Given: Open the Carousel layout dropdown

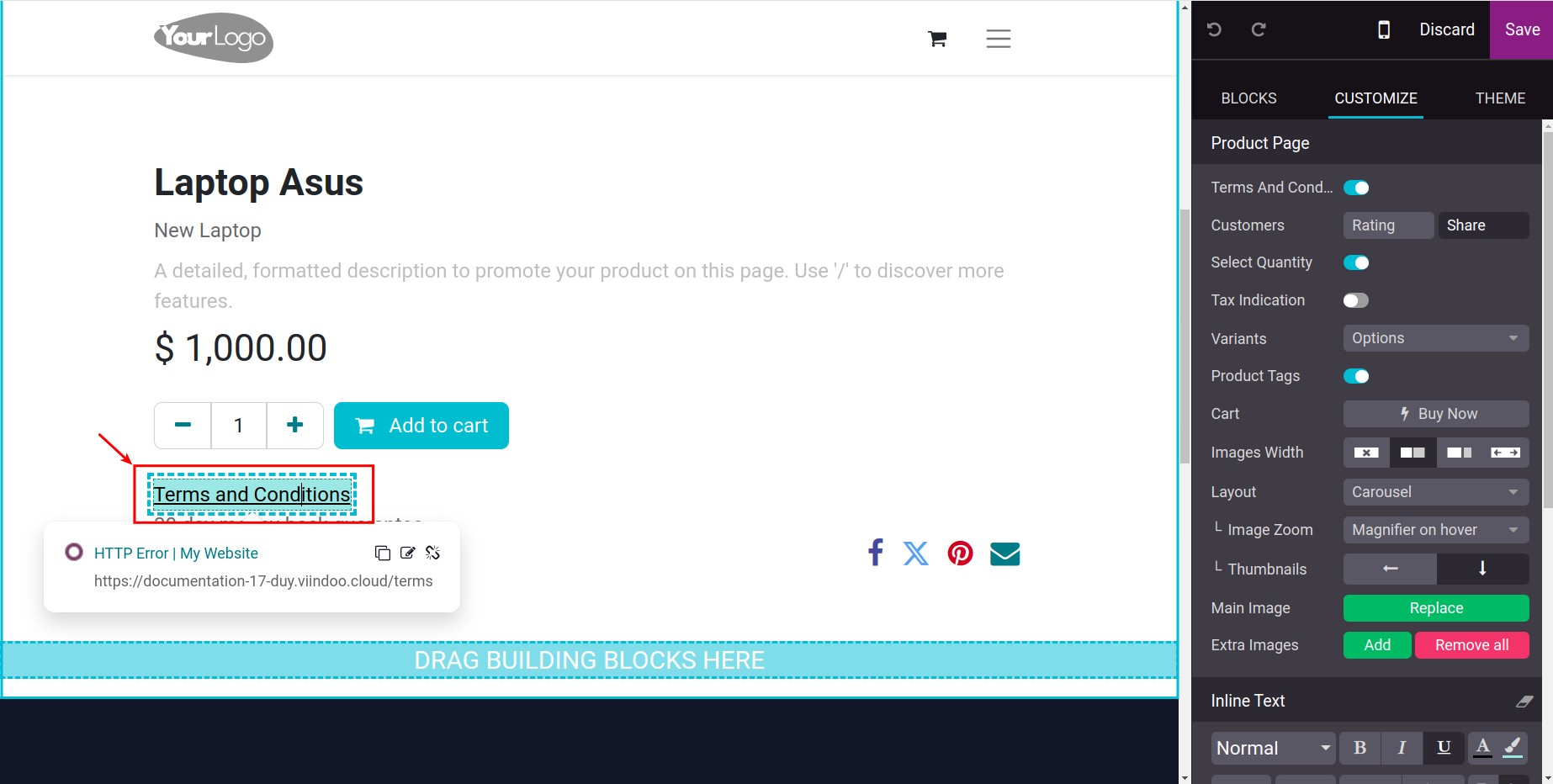Looking at the screenshot, I should click(1435, 491).
